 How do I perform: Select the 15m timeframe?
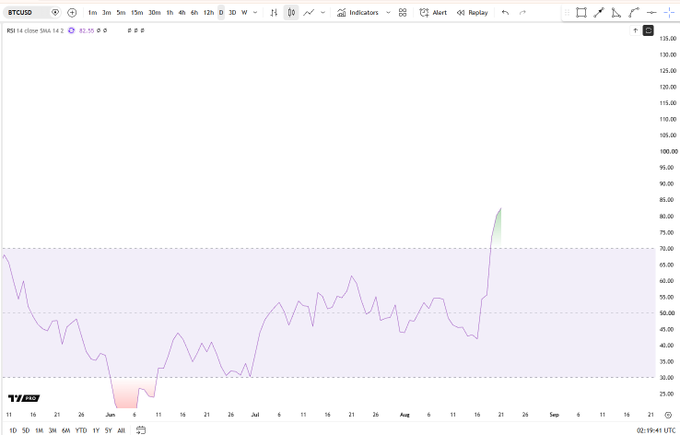tap(137, 13)
